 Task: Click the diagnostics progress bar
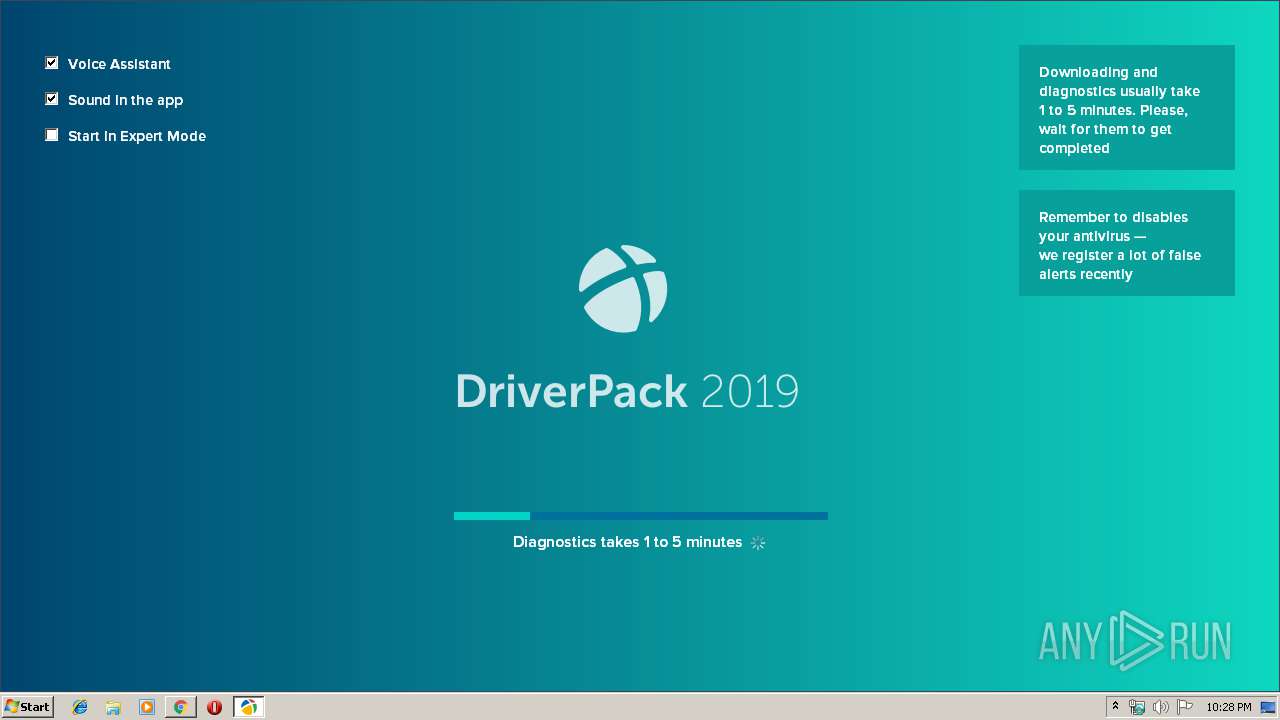coord(640,516)
